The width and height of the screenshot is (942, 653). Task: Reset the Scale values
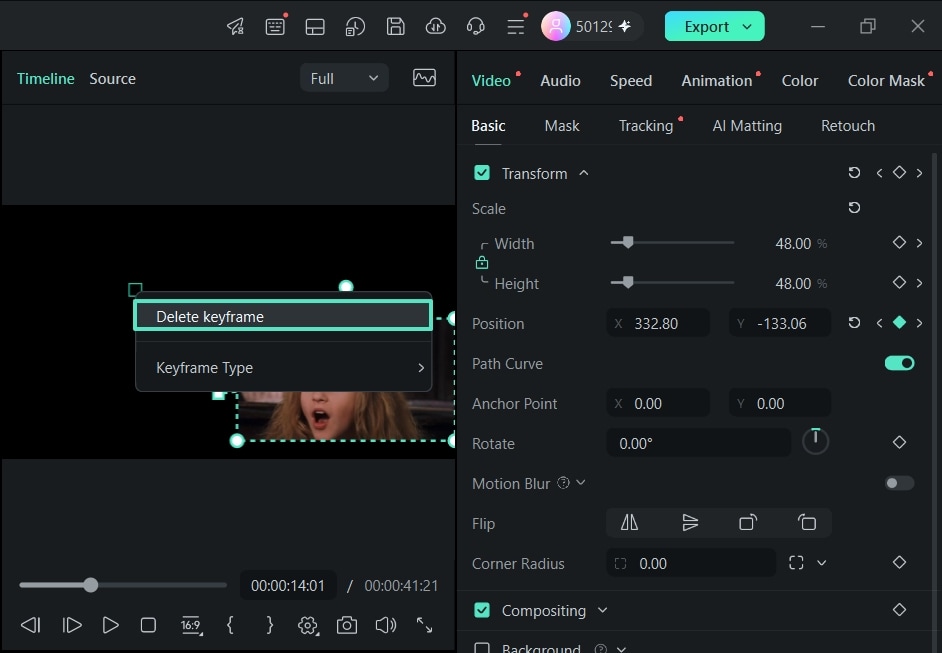point(854,208)
